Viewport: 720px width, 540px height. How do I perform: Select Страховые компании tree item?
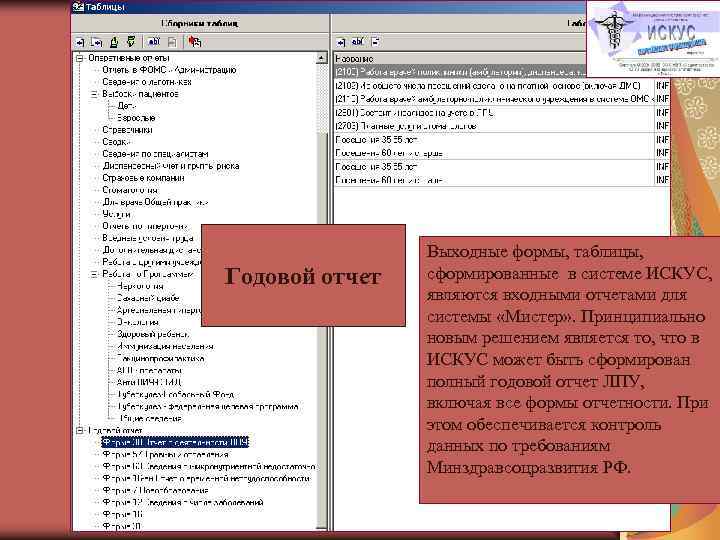pyautogui.click(x=143, y=178)
